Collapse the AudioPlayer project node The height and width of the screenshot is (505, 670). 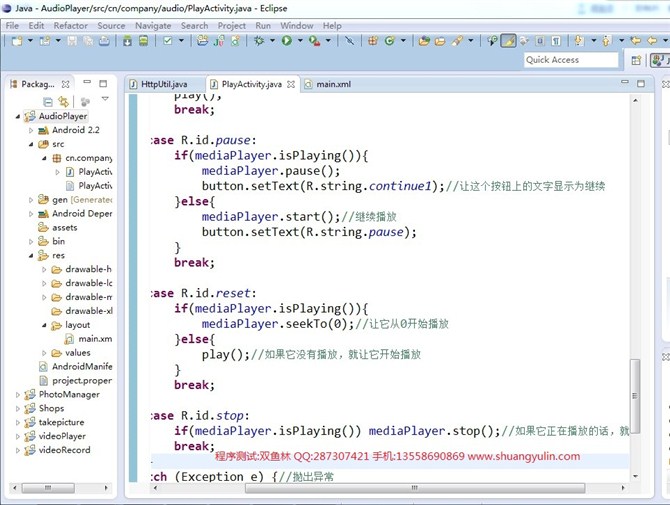(x=18, y=116)
